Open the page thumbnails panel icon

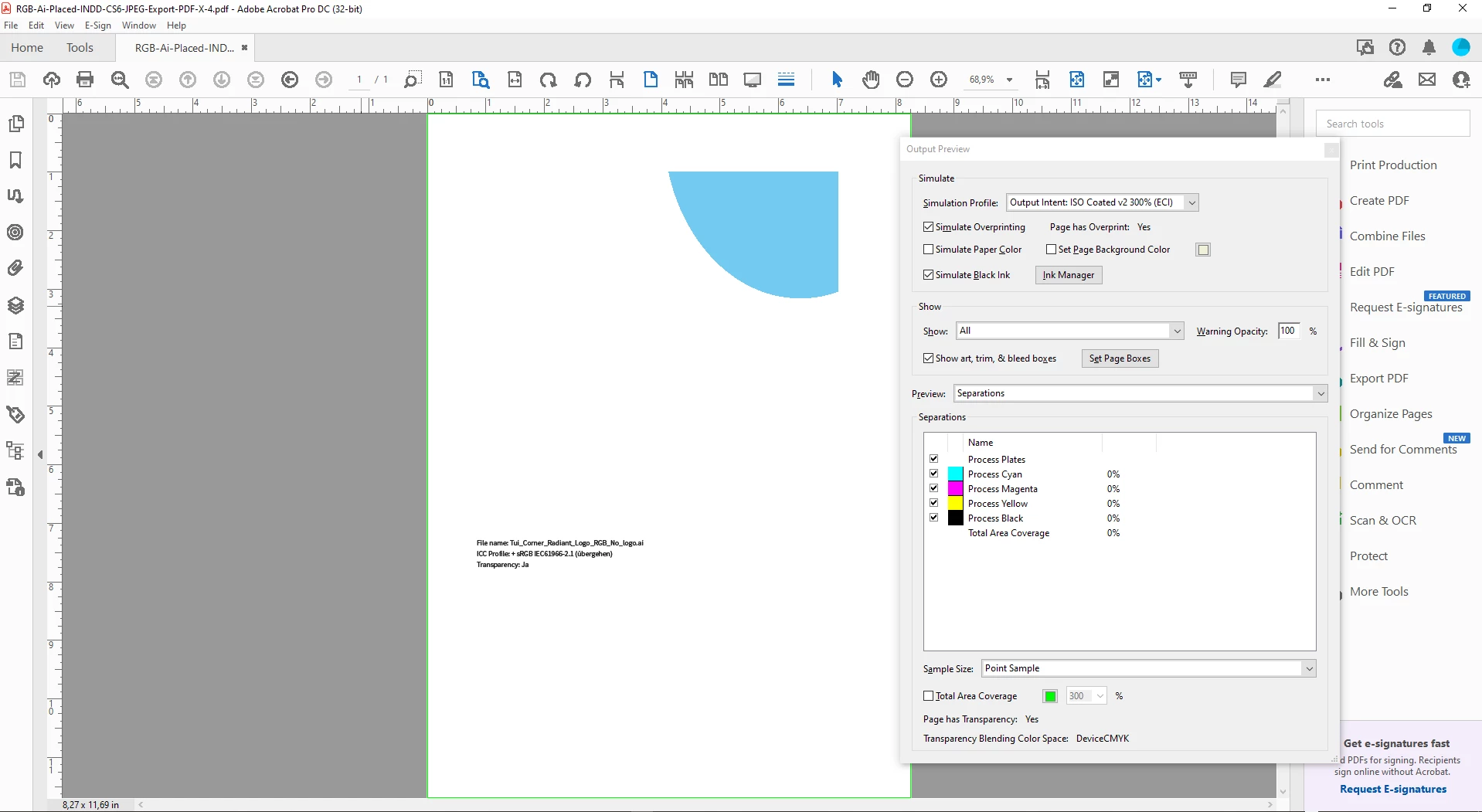pyautogui.click(x=15, y=124)
